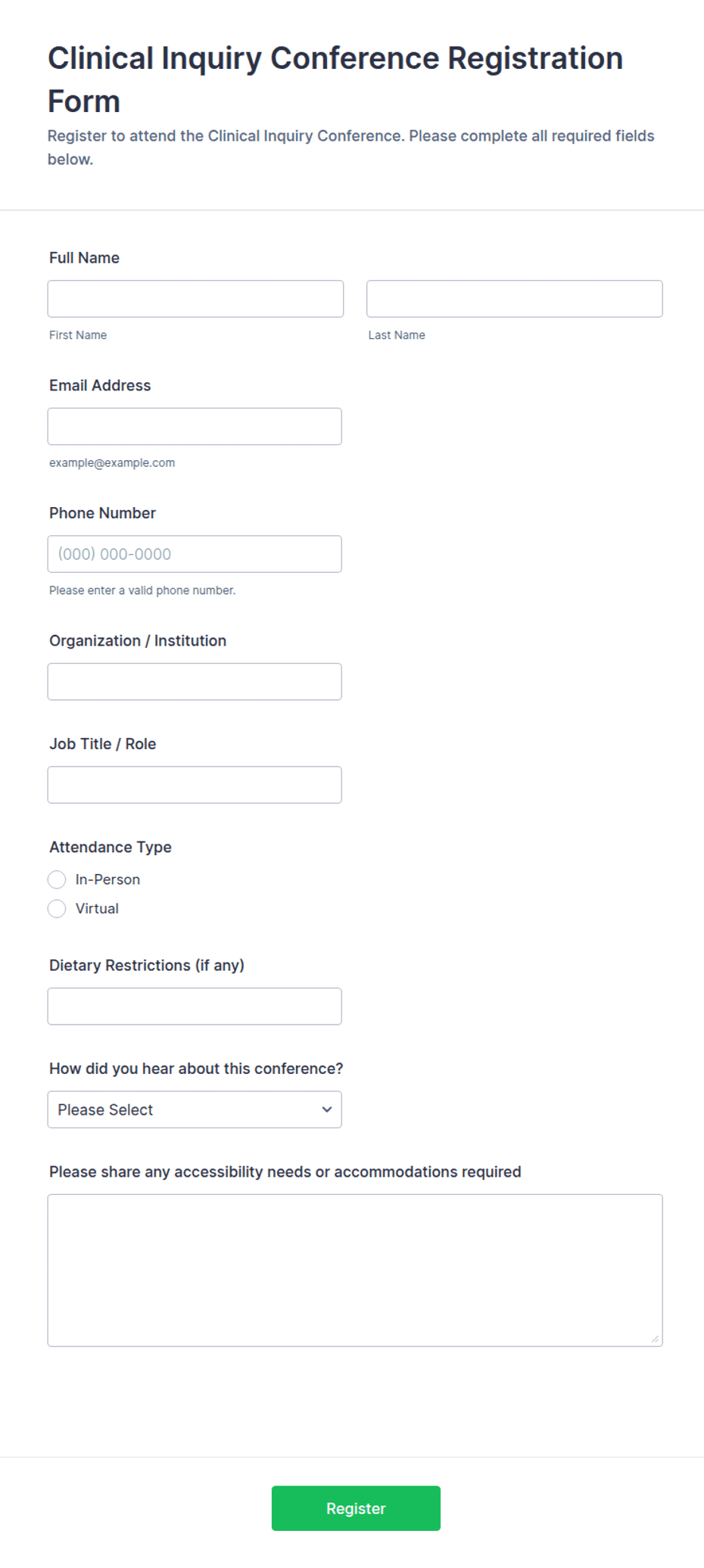Focus the Email Address text box
704x1568 pixels.
point(195,427)
